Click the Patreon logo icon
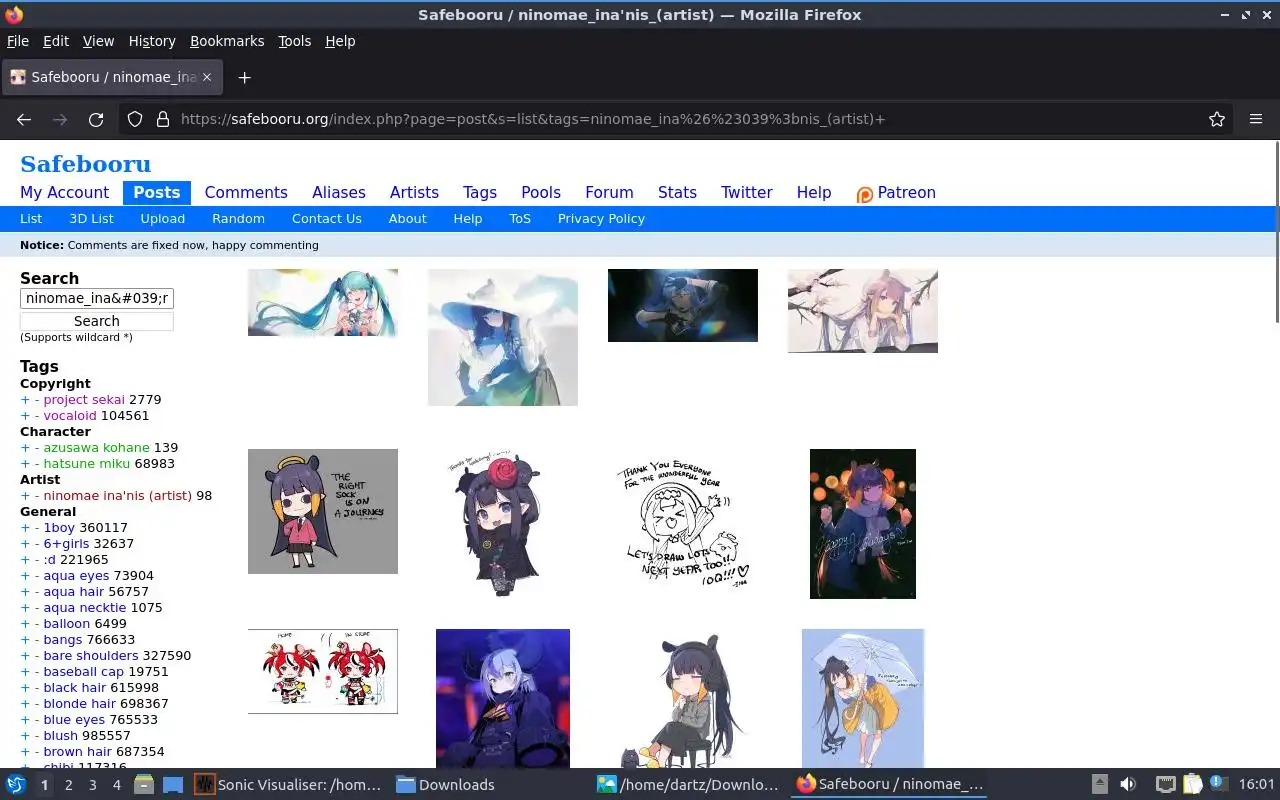Screen dimensions: 1280x800 865,194
